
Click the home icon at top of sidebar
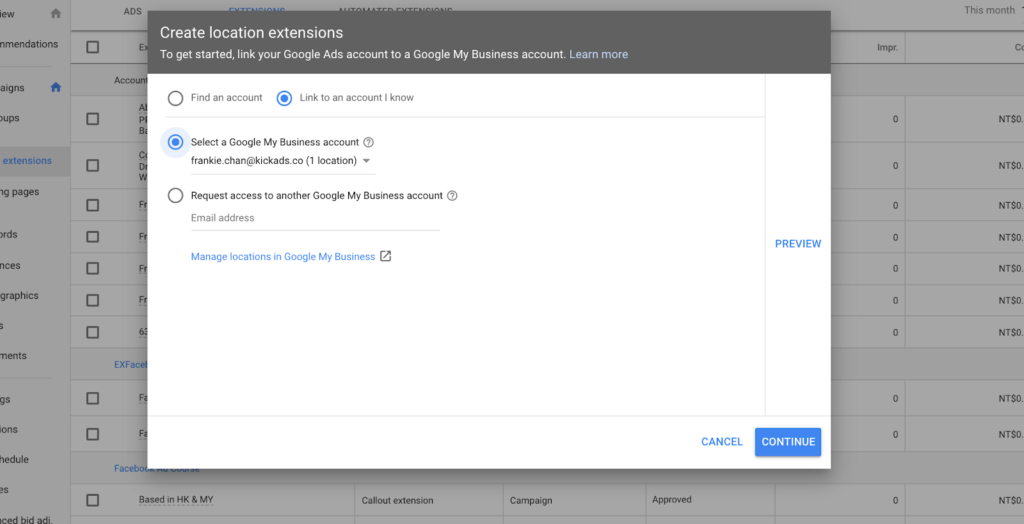pos(56,13)
